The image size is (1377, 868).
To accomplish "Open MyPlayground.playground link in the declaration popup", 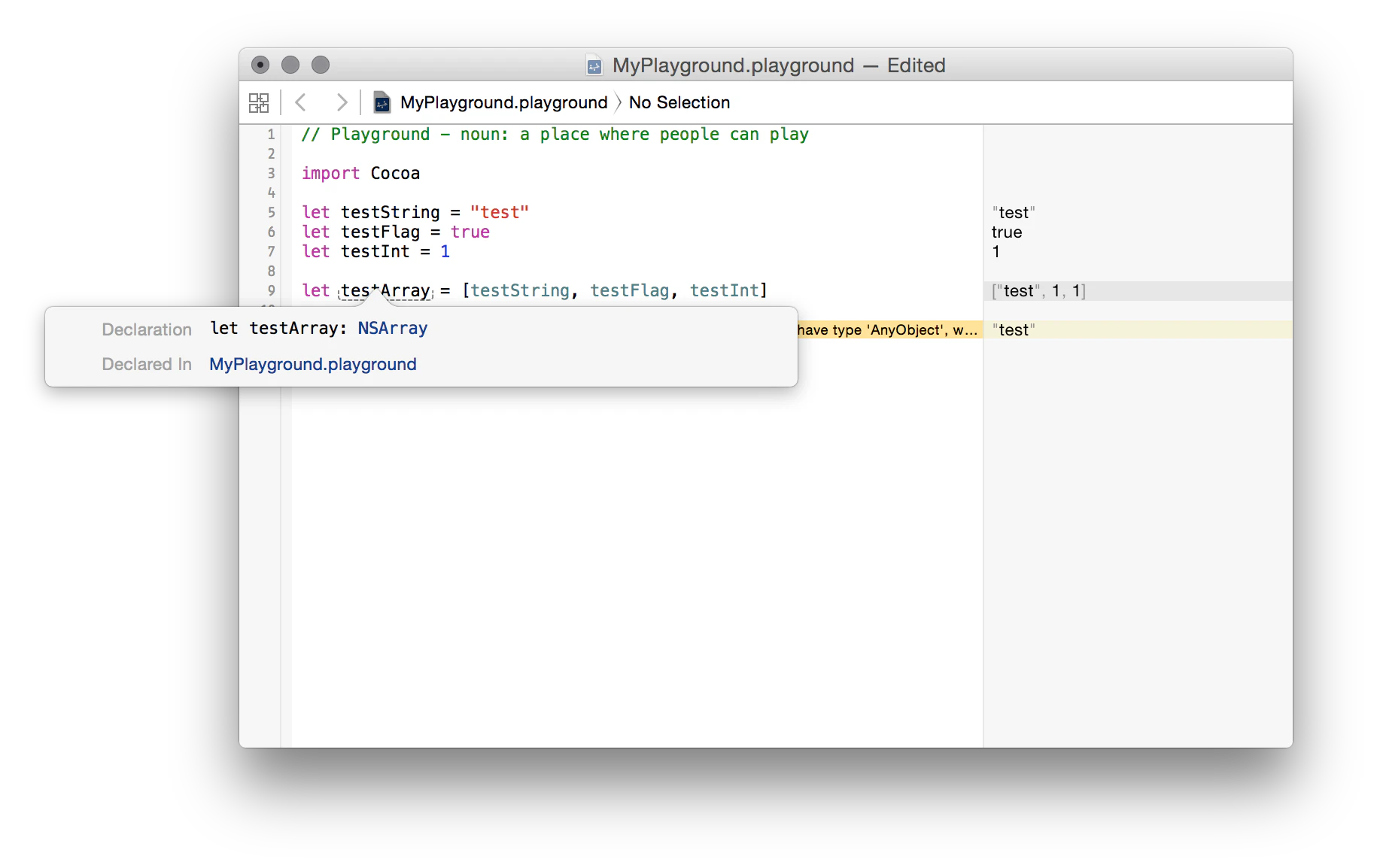I will (313, 364).
